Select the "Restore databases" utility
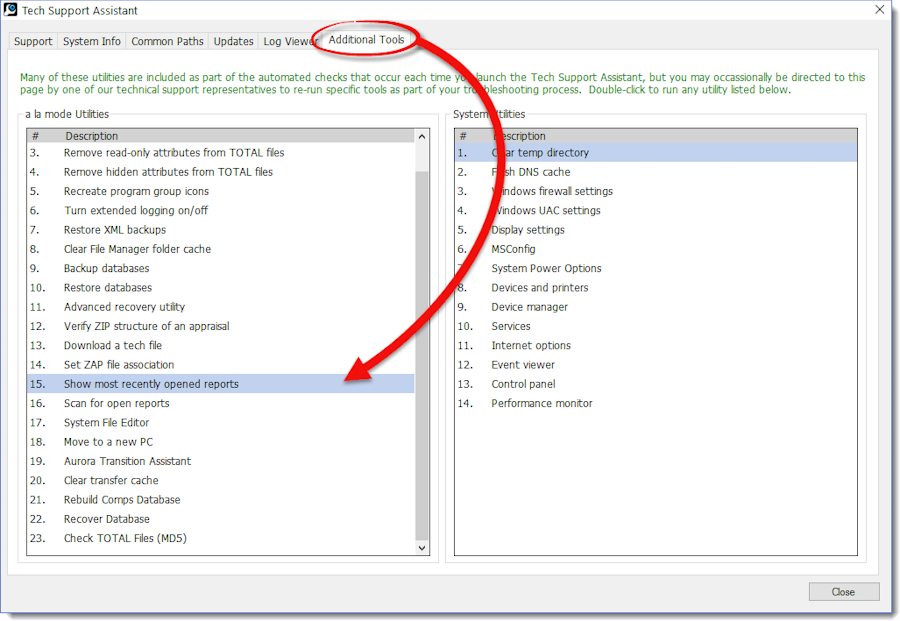Screen dimensions: 900x621 click(x=220, y=288)
